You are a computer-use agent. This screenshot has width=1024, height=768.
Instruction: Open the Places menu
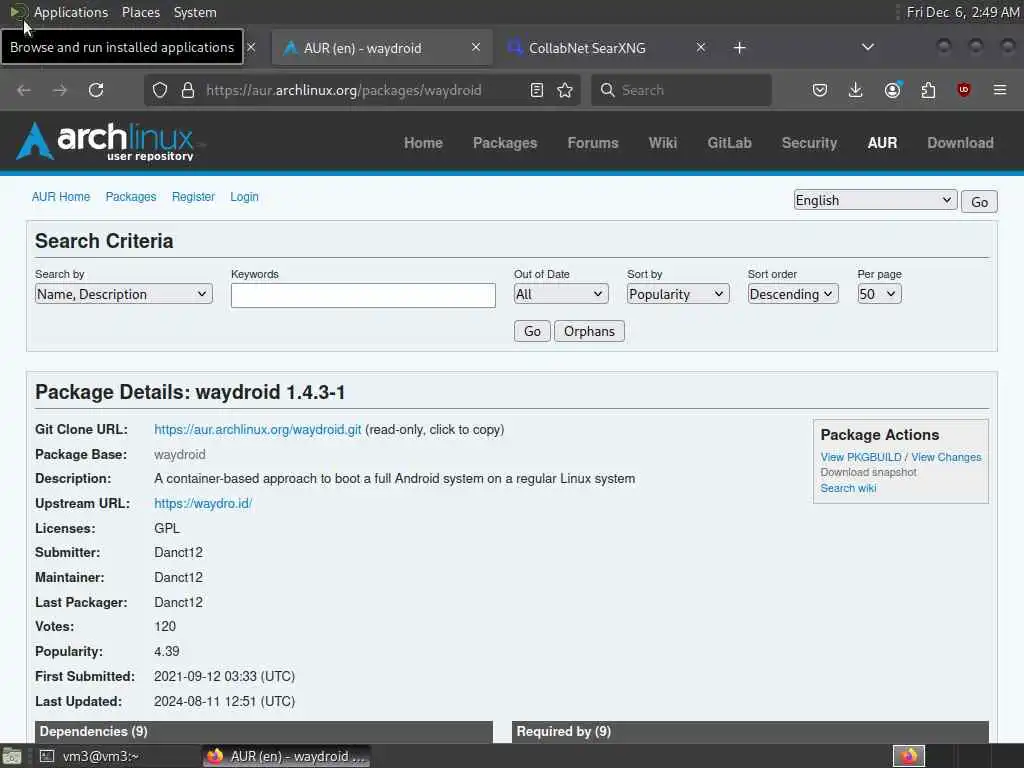point(141,12)
